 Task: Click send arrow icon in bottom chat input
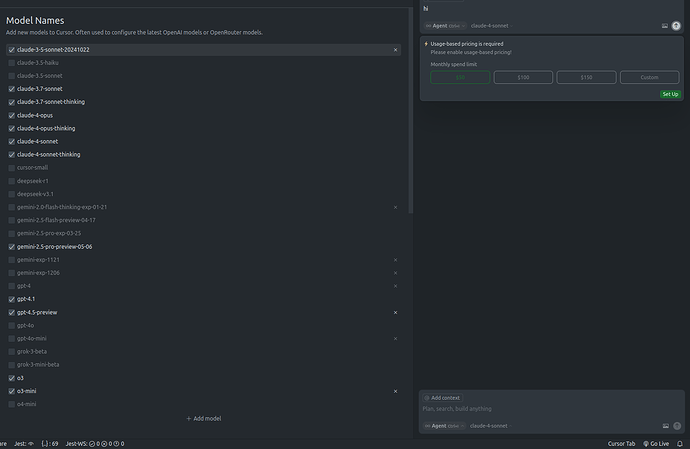click(x=677, y=426)
